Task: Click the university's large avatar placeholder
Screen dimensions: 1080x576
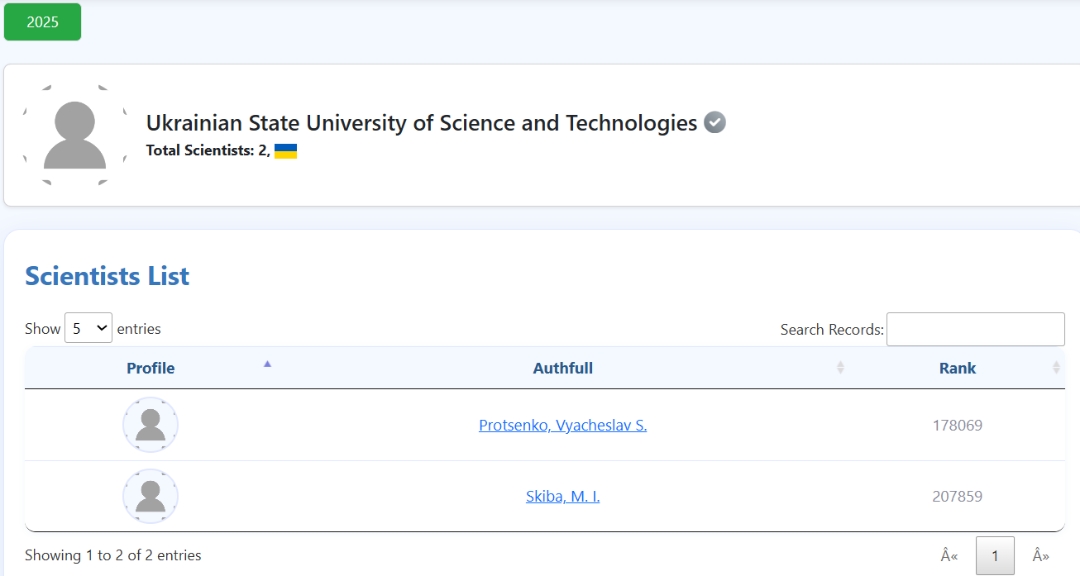Action: pos(75,135)
